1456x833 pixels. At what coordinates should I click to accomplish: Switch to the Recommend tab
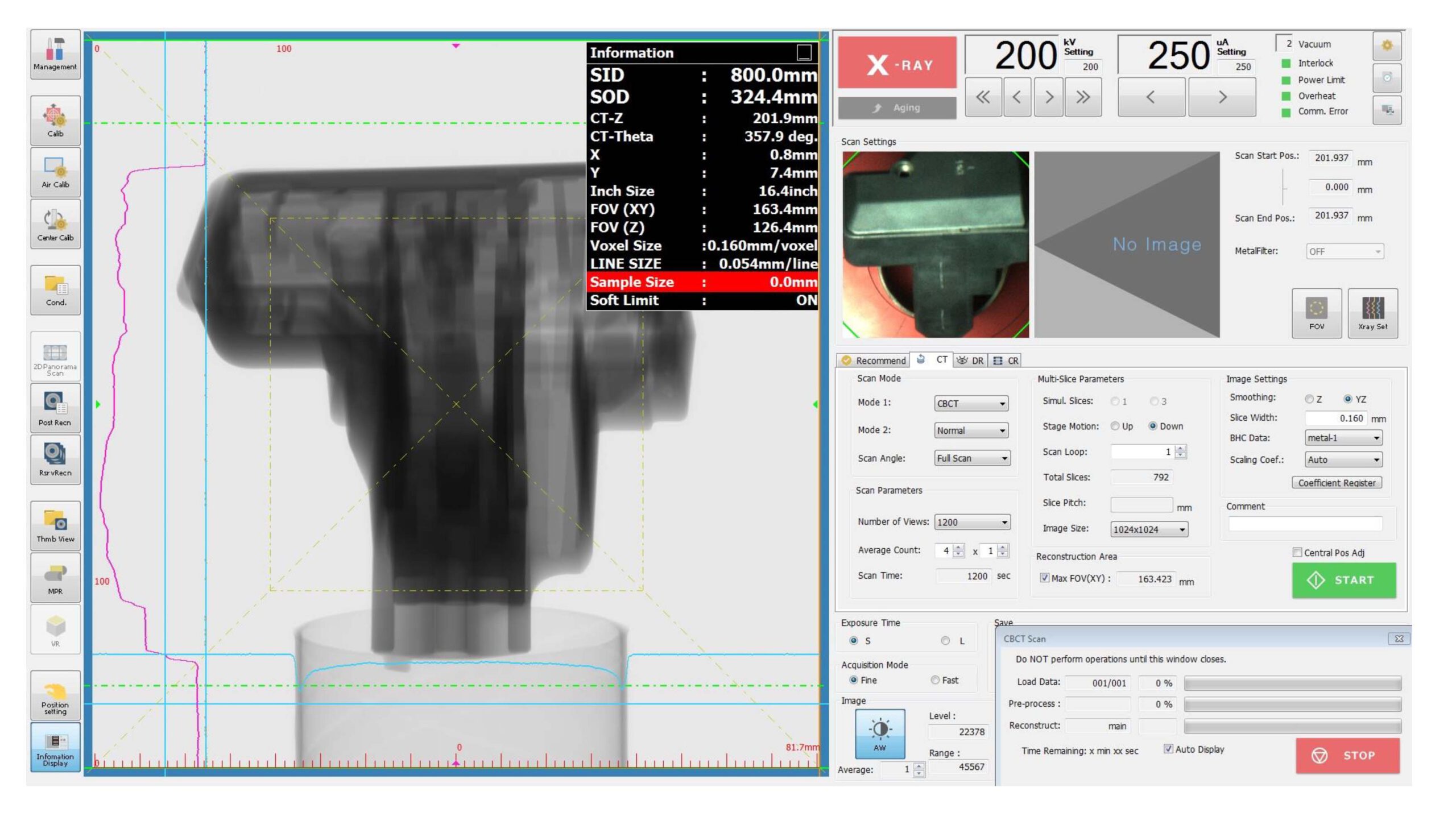[x=874, y=360]
